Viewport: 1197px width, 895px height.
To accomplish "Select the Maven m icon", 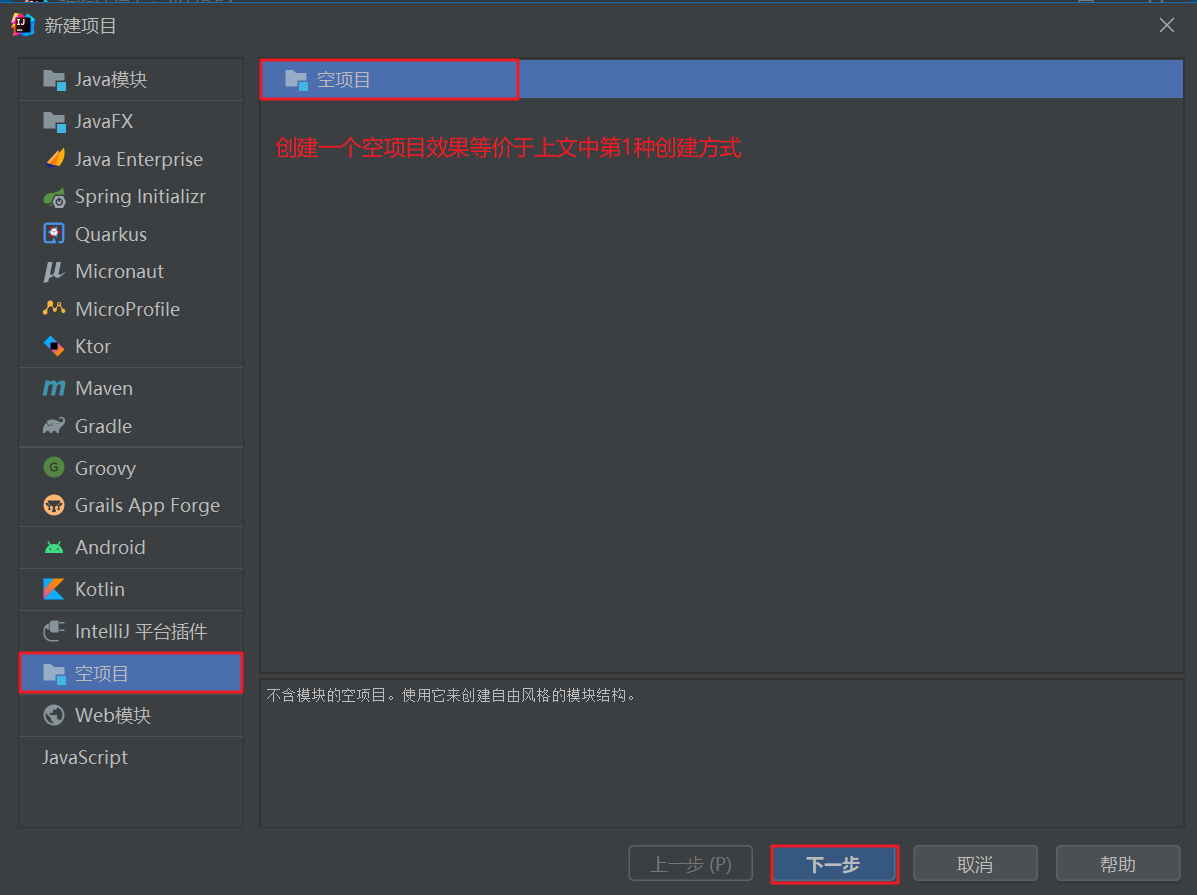I will (54, 388).
